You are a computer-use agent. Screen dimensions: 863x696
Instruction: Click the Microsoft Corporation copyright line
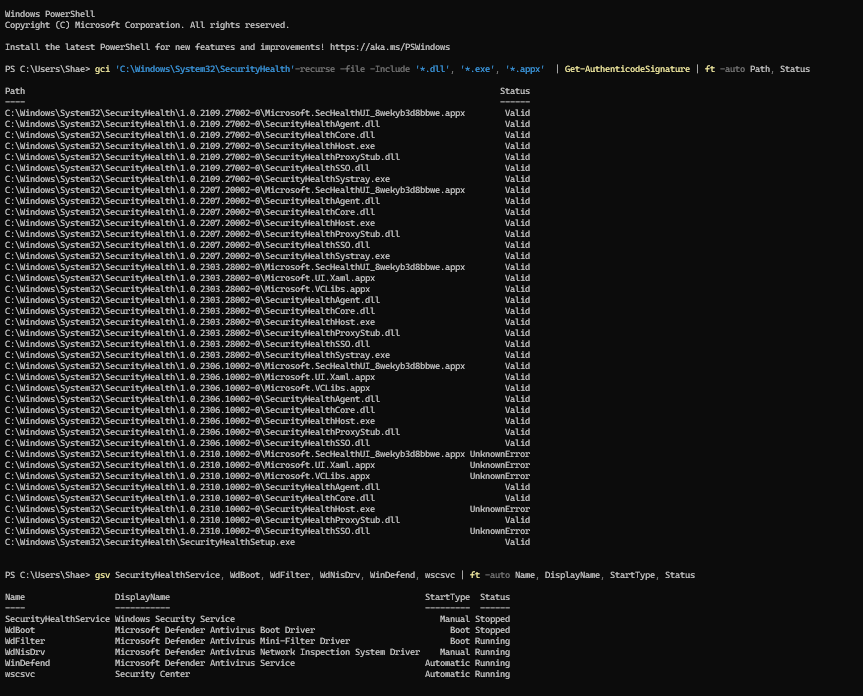(147, 25)
